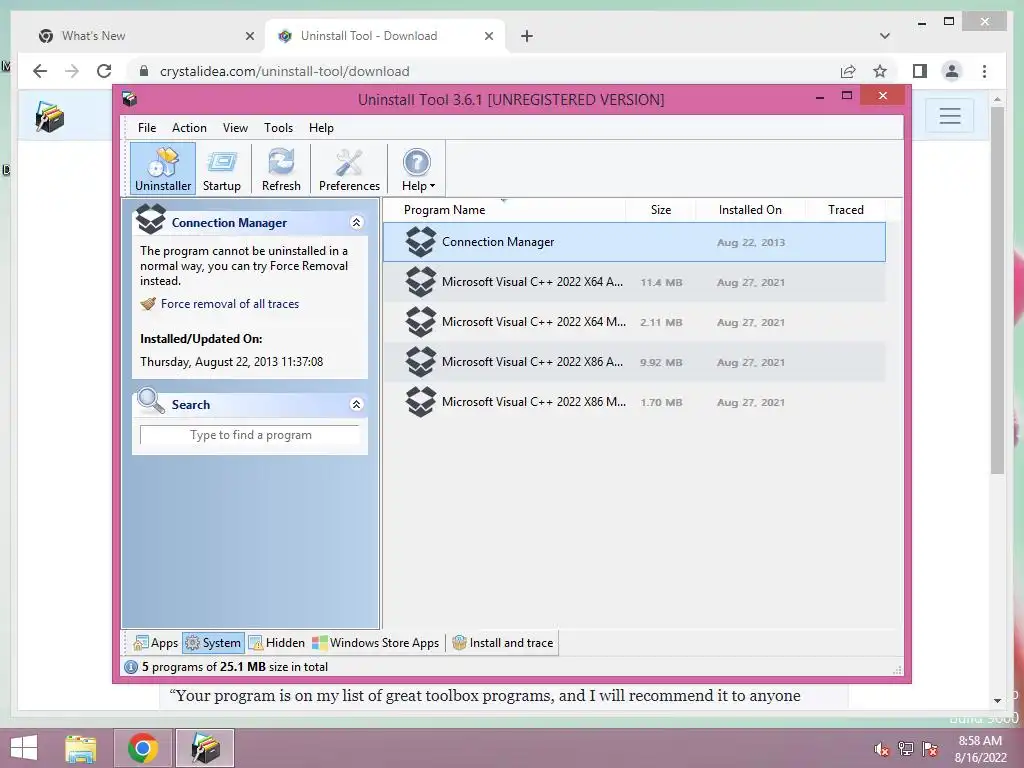Open the Action menu
The image size is (1024, 768).
pyautogui.click(x=189, y=128)
